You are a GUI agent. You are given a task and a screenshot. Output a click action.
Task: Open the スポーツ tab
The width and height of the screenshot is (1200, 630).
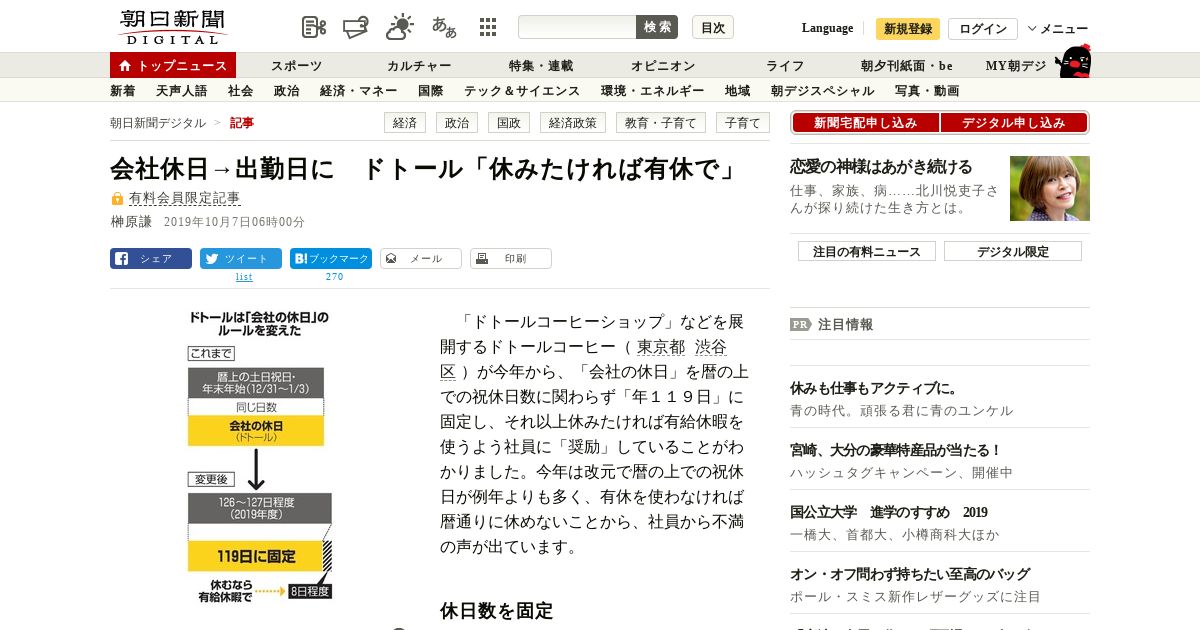point(297,66)
